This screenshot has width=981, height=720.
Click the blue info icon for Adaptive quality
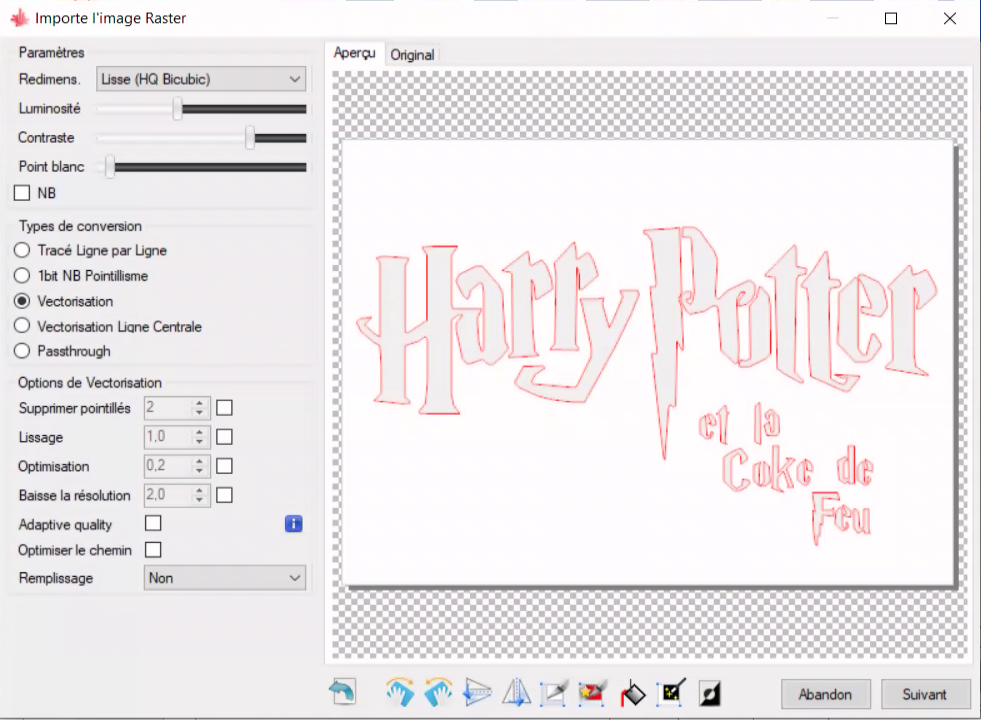tap(293, 524)
